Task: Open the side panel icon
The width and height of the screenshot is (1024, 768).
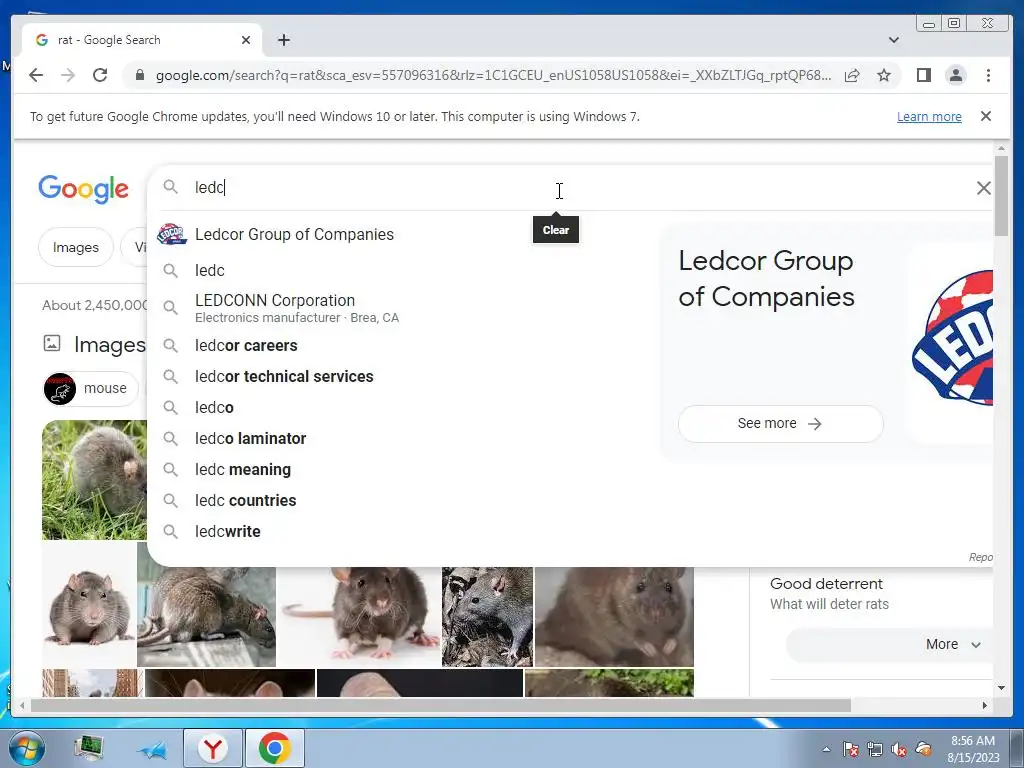Action: (923, 75)
